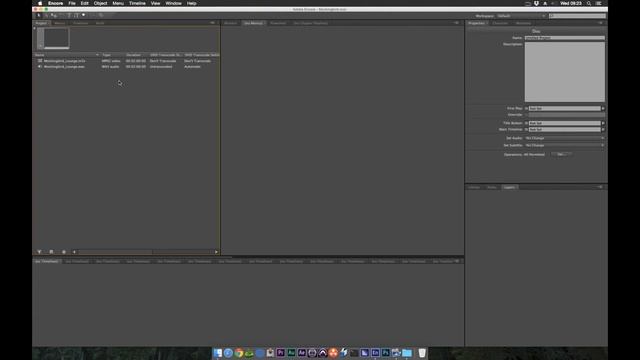
Task: Select the WAV audio asset row
Action: (x=127, y=67)
